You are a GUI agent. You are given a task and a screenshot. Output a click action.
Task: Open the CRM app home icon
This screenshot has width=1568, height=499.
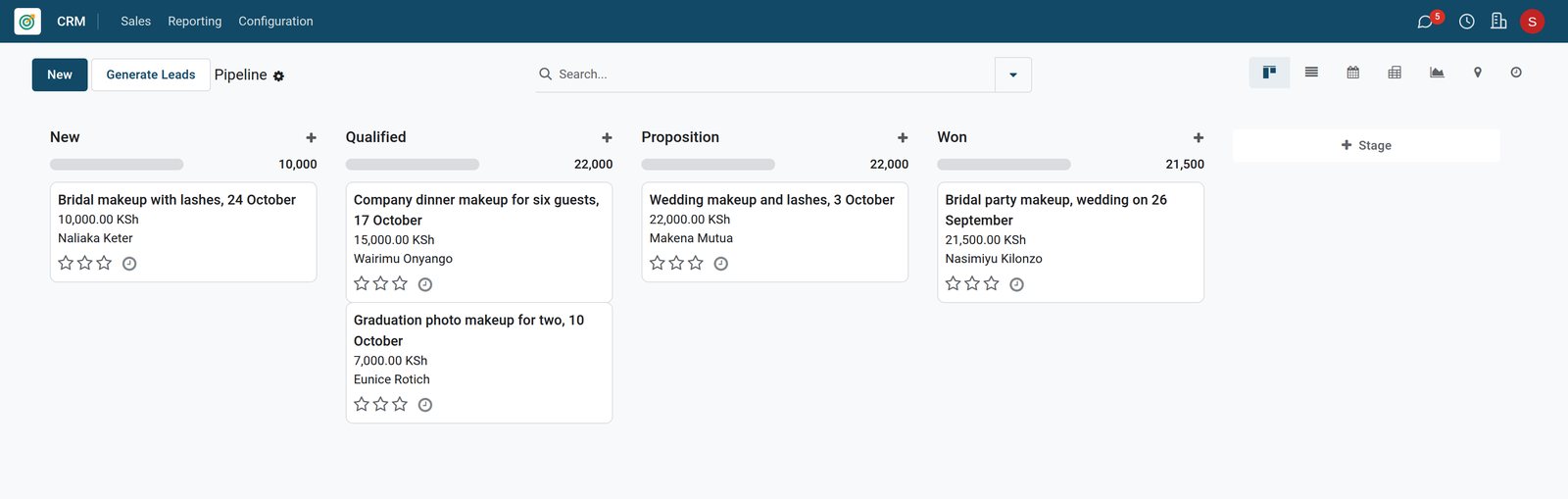pyautogui.click(x=27, y=22)
